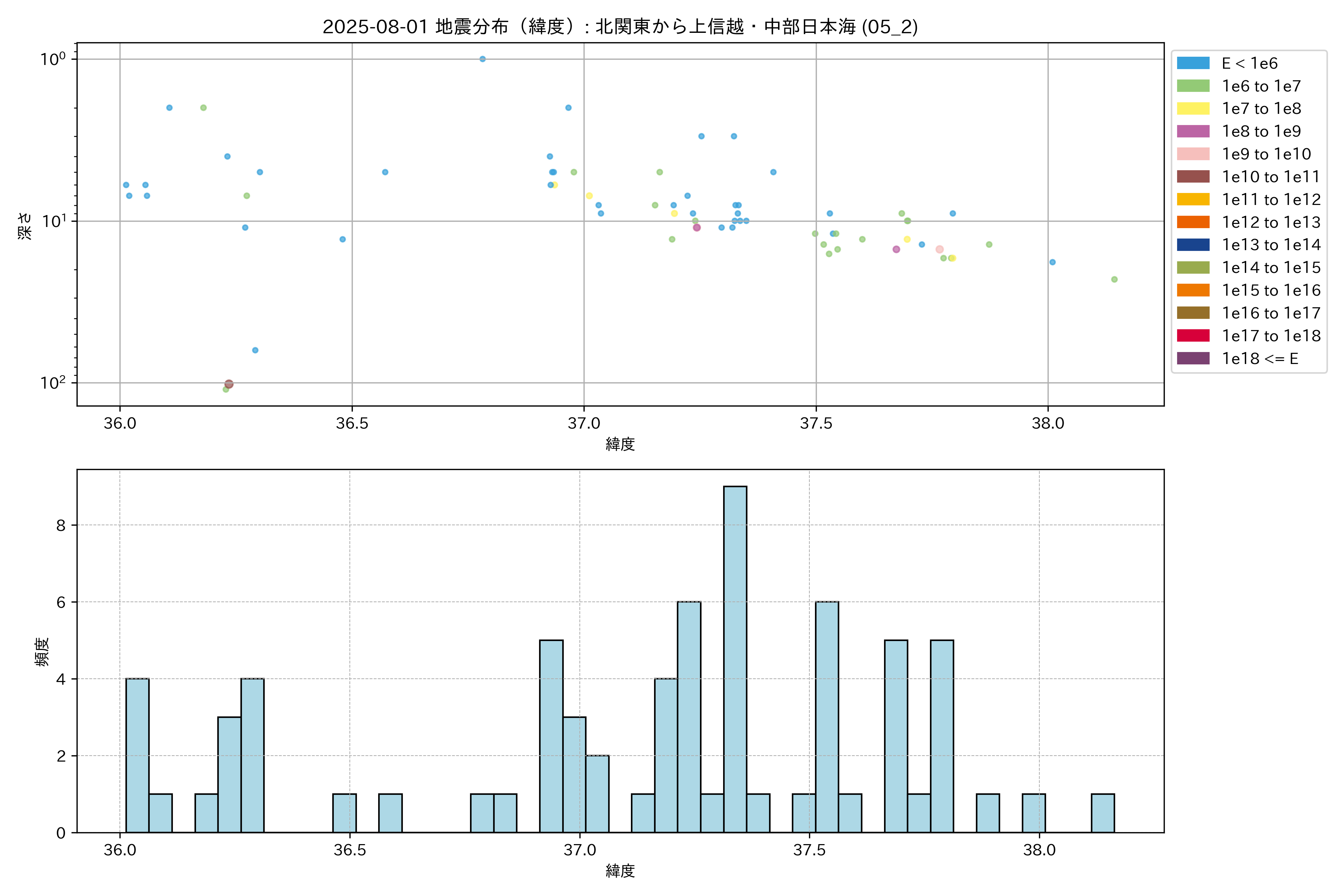Click the 頻度 y-axis label of histogram
Image resolution: width=1344 pixels, height=896 pixels.
pyautogui.click(x=42, y=651)
